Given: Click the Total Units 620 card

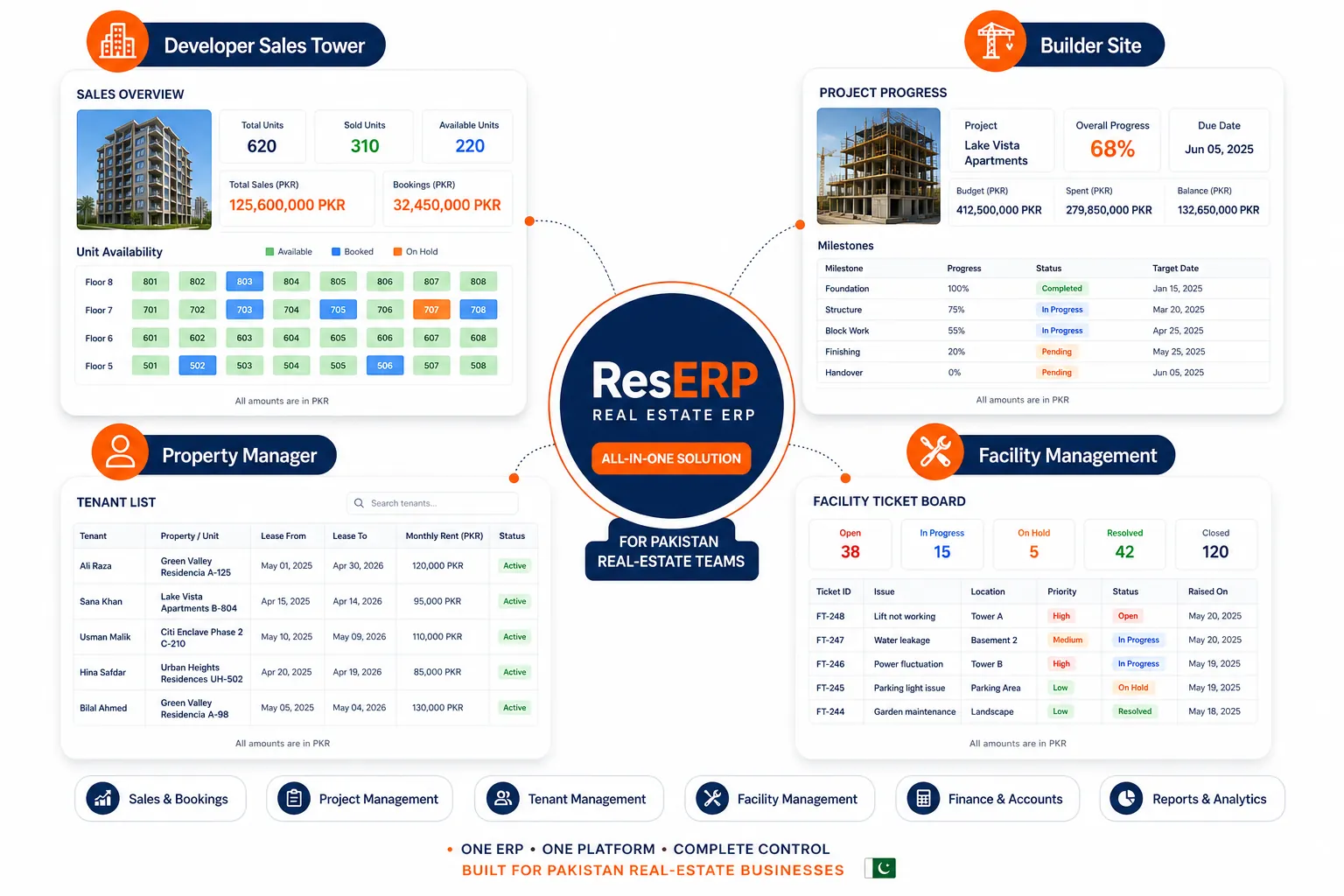Looking at the screenshot, I should (x=262, y=136).
